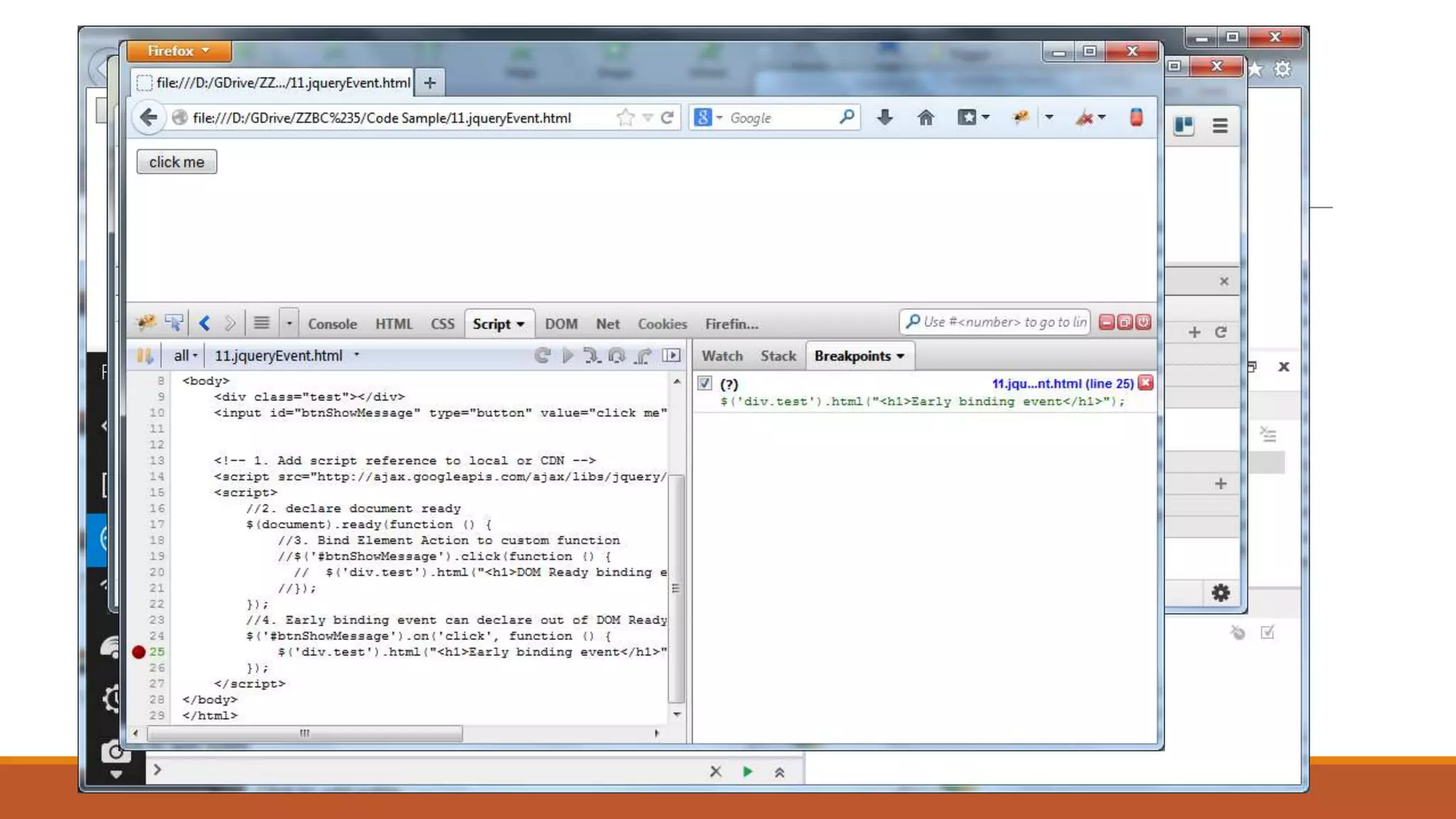Click gear icon at background panel bottom
1456x819 pixels.
1220,593
